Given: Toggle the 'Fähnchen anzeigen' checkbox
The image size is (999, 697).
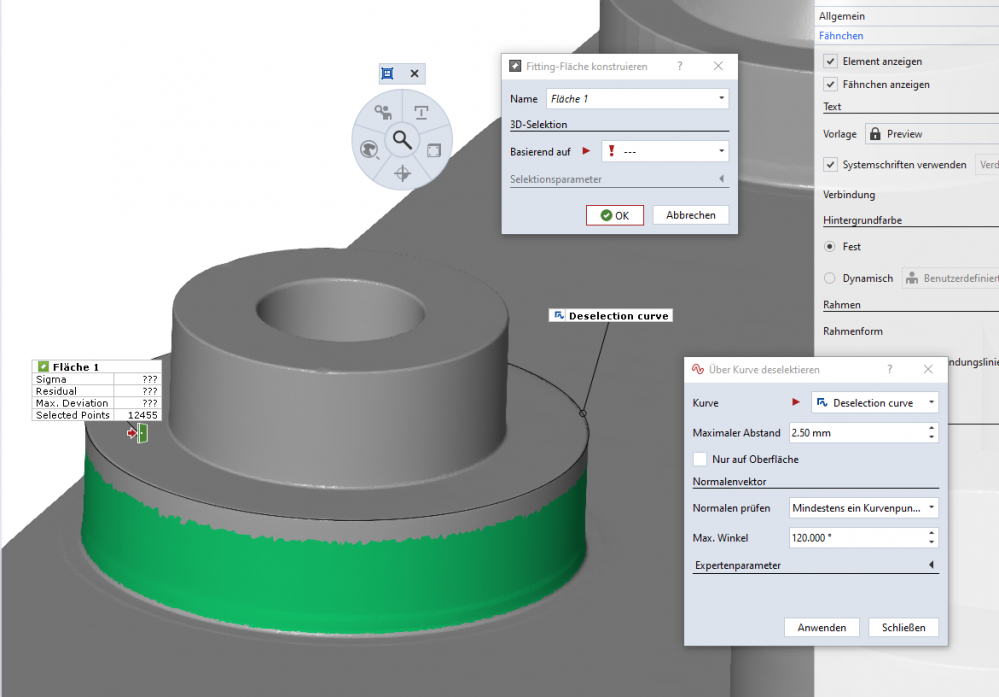Looking at the screenshot, I should (830, 84).
